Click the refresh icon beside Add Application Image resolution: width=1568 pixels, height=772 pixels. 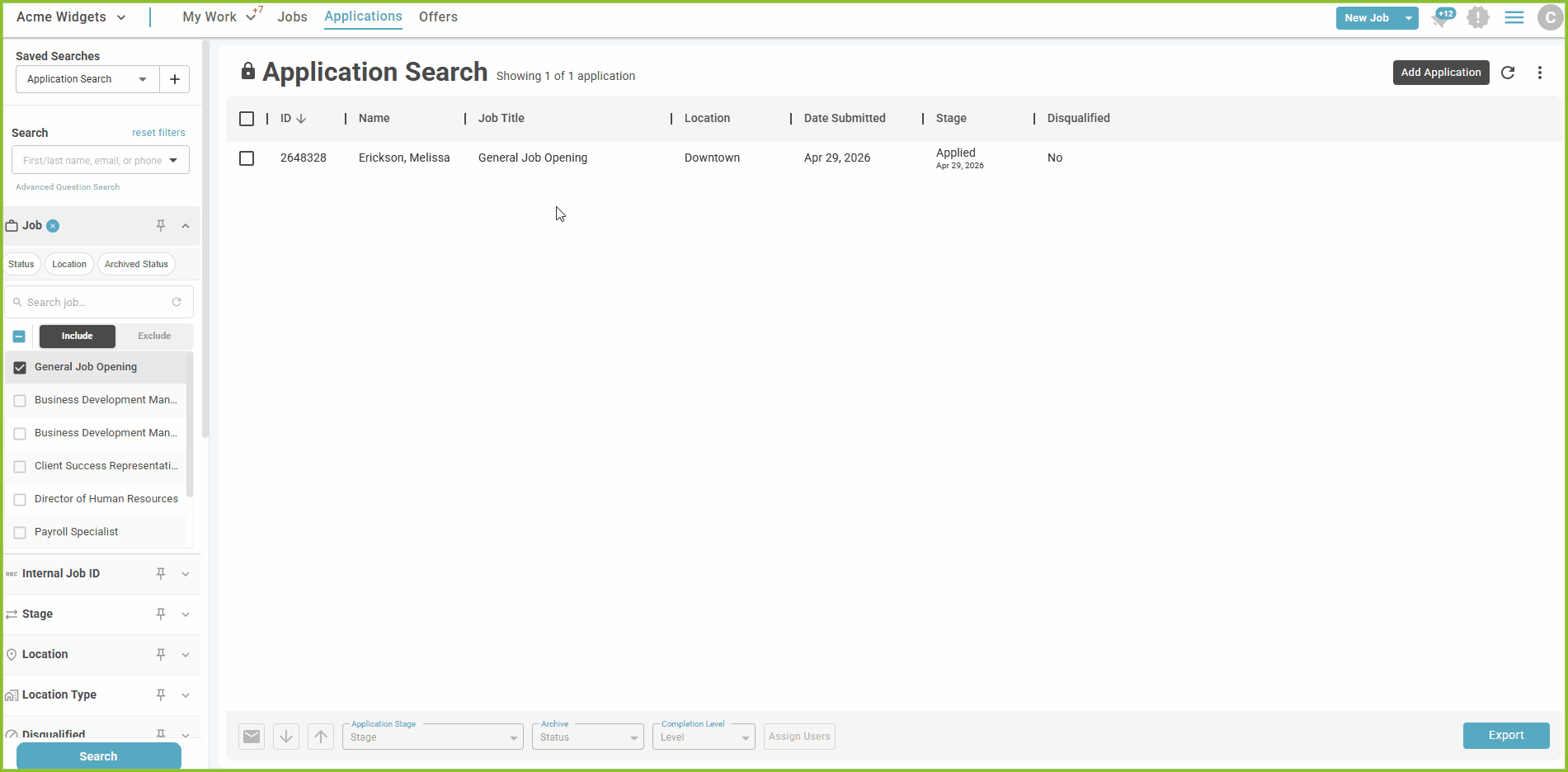point(1508,73)
